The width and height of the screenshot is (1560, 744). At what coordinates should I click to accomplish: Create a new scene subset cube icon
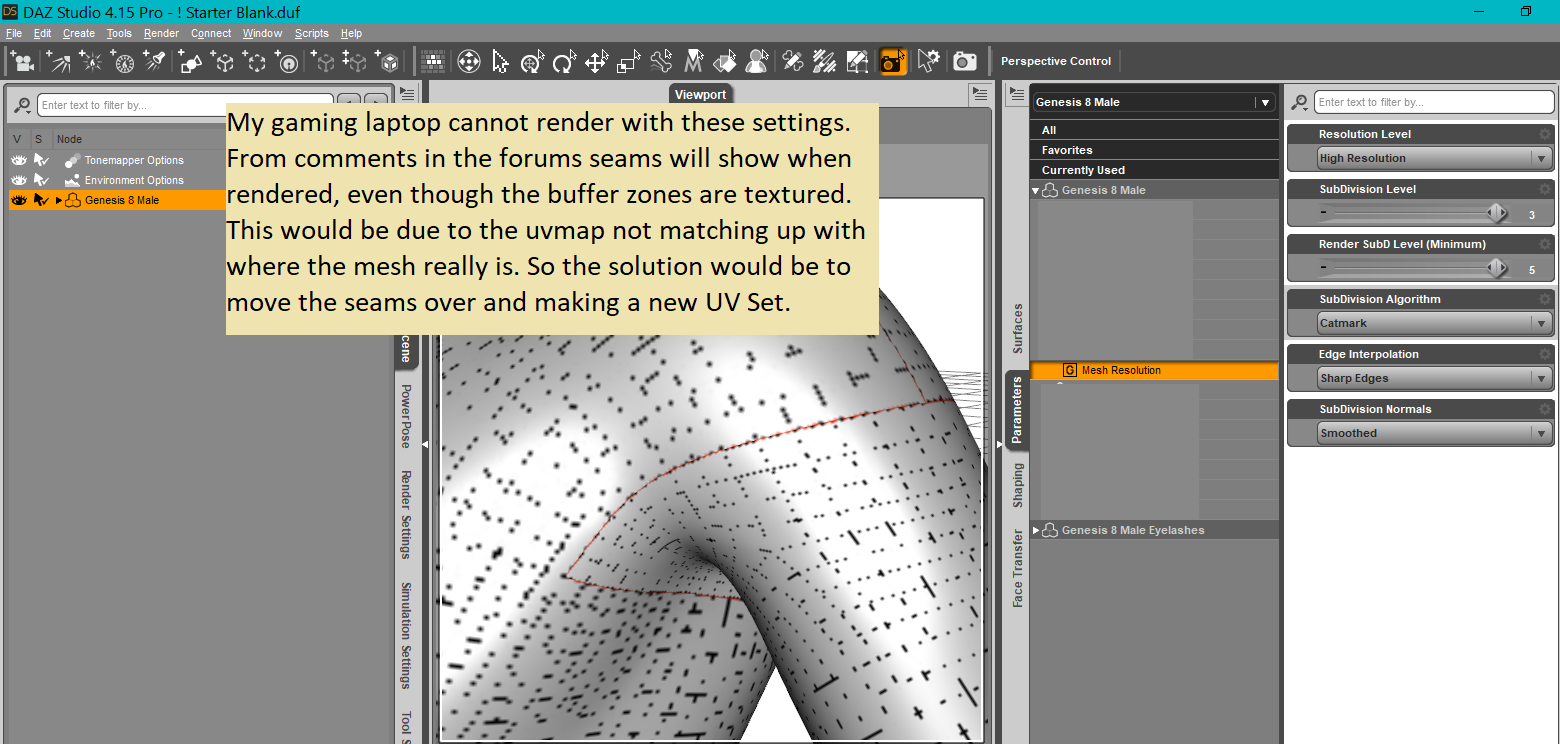pyautogui.click(x=388, y=61)
